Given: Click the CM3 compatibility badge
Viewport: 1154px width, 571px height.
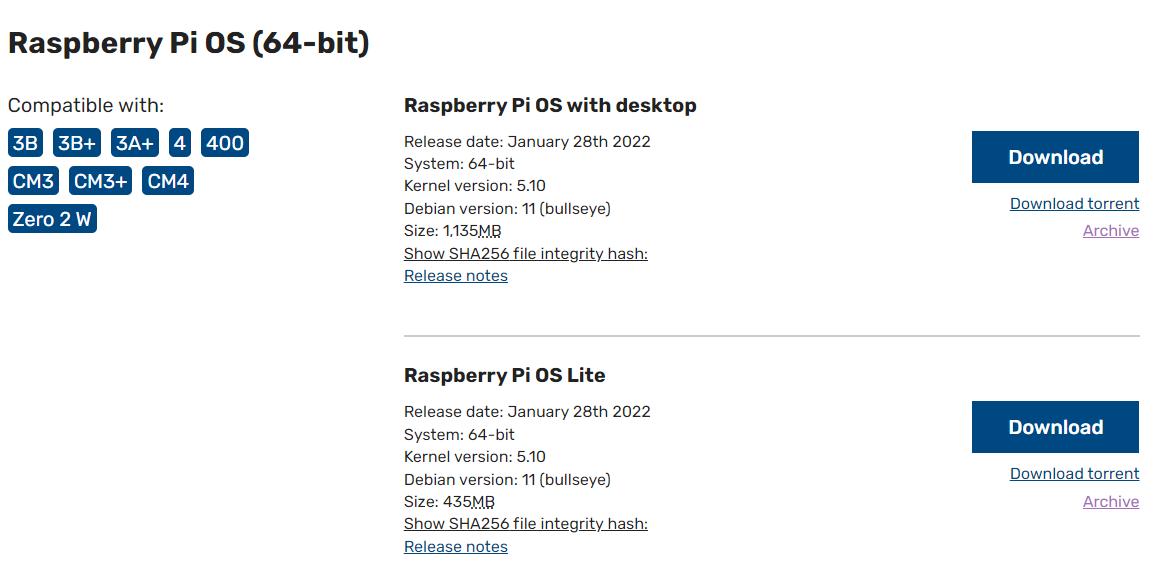Looking at the screenshot, I should 33,181.
